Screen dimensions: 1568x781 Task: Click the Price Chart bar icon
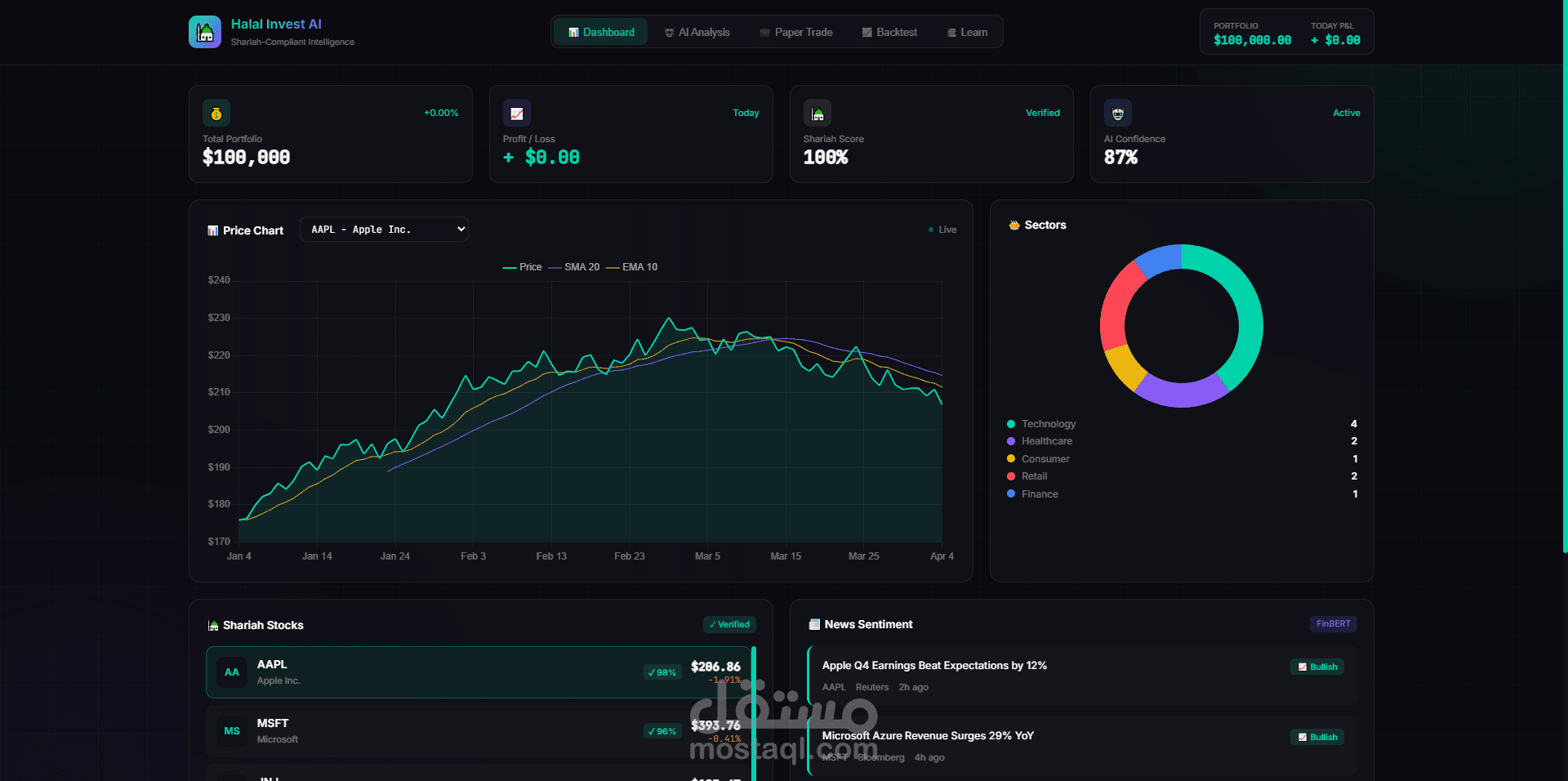[213, 230]
